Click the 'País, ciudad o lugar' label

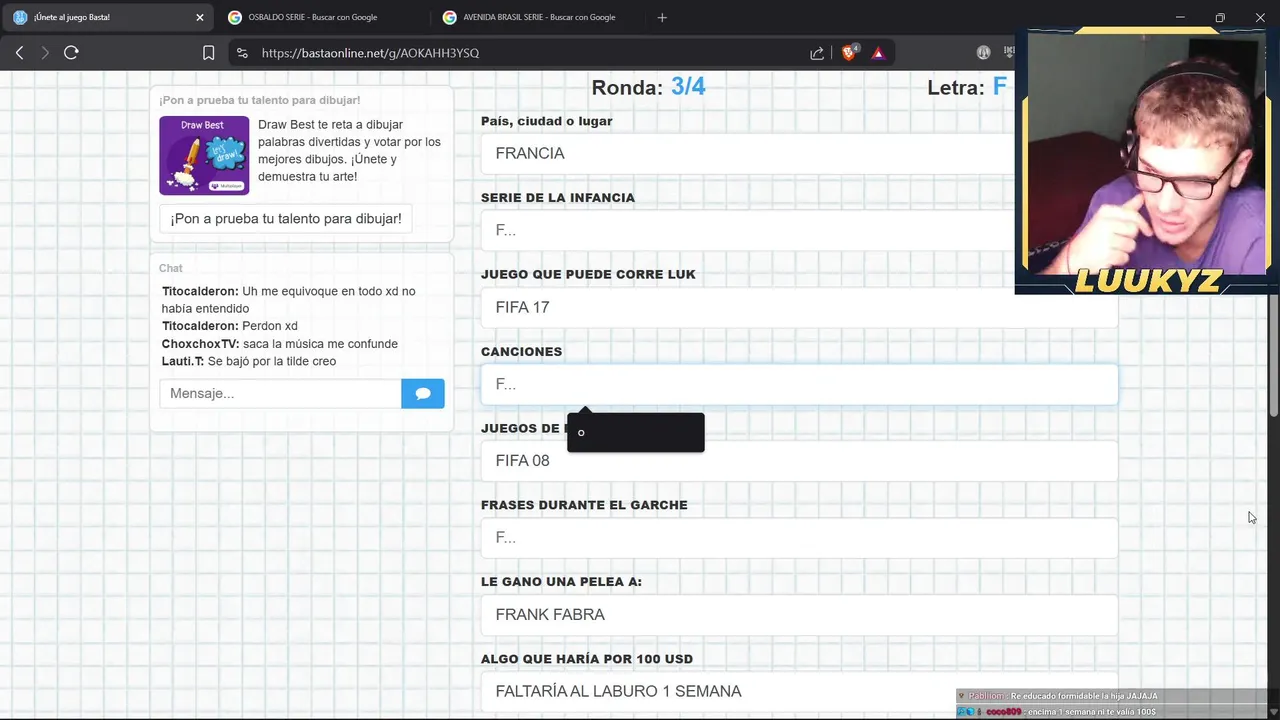547,121
